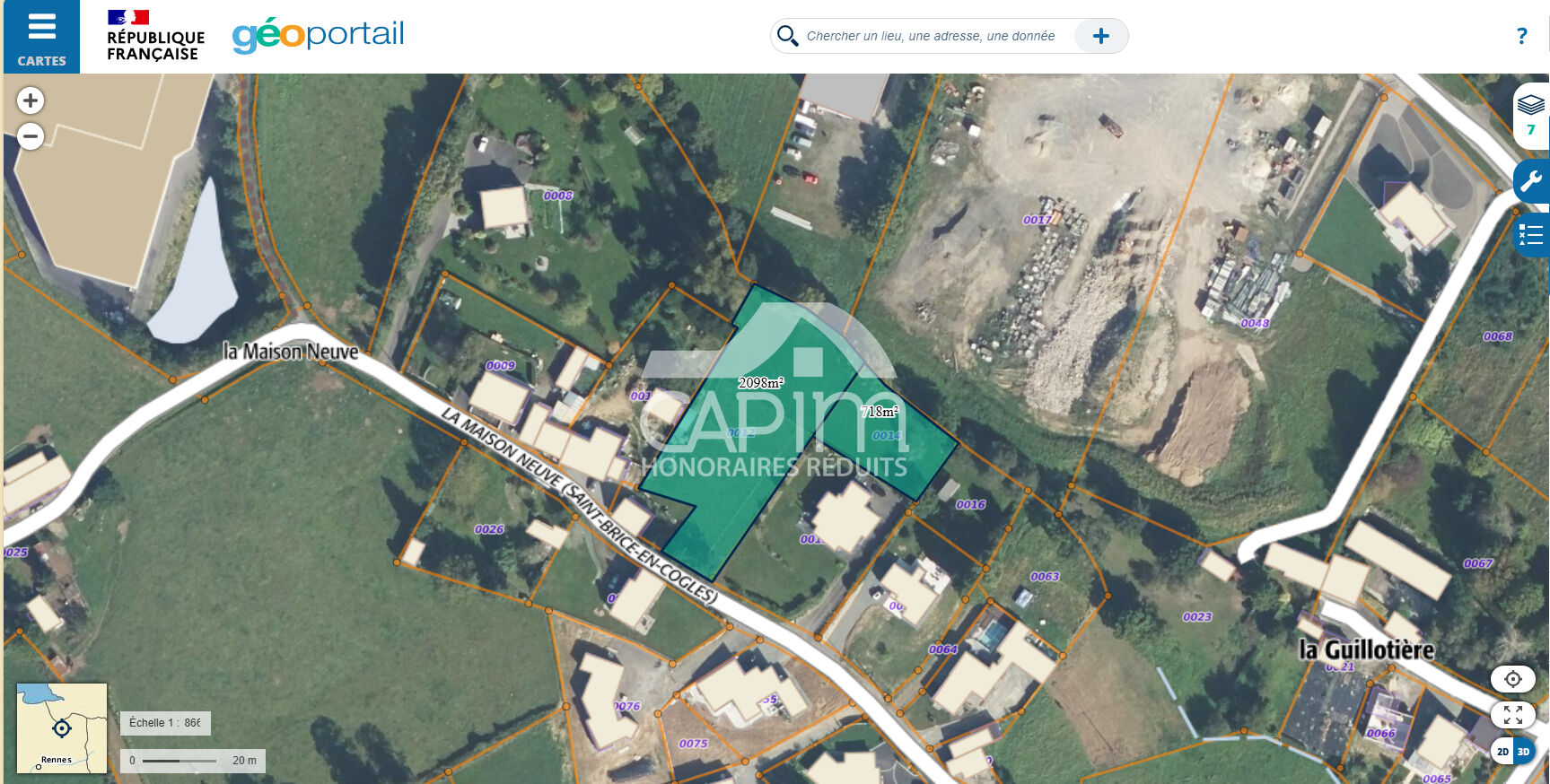Open advanced search with plus button

[1100, 36]
